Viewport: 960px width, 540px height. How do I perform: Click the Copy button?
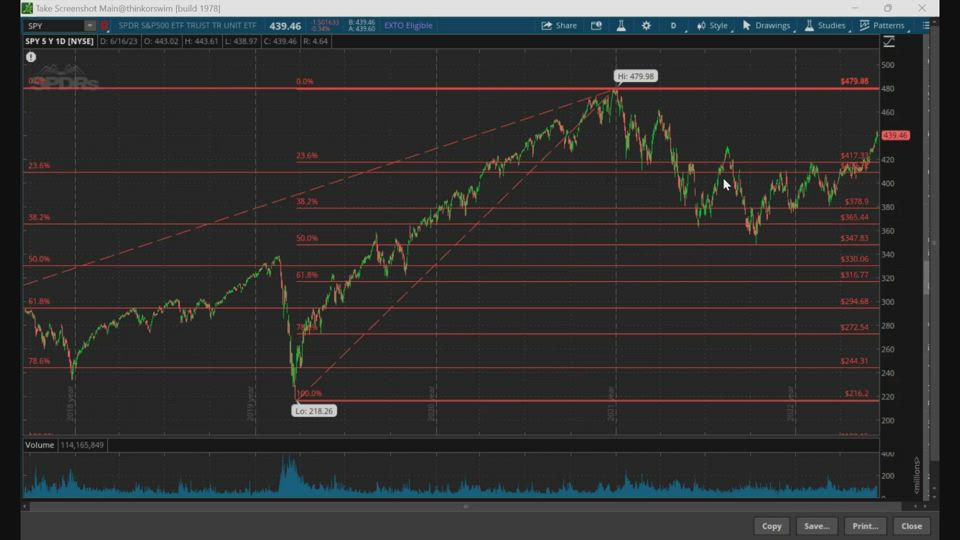pyautogui.click(x=771, y=526)
